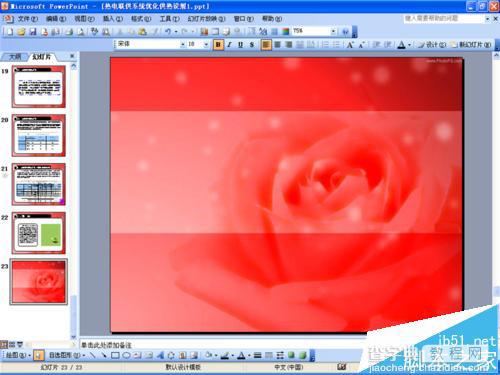Choose line style on drawing toolbar
The image size is (500, 375).
pos(258,355)
